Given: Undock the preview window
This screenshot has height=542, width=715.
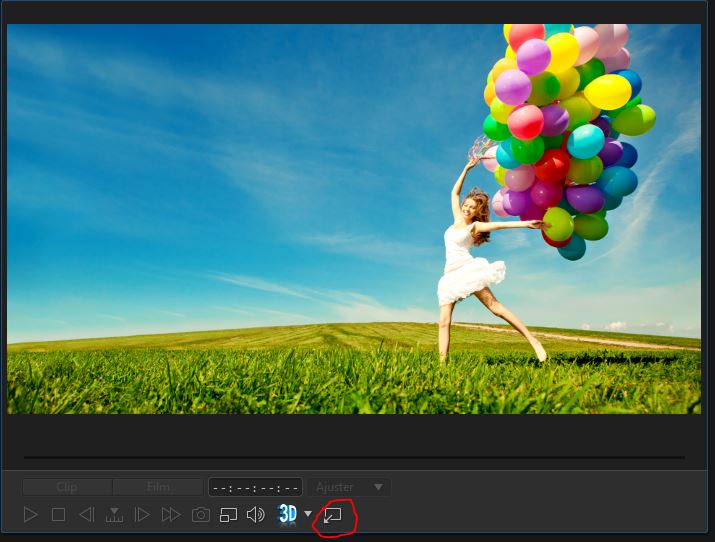Looking at the screenshot, I should pyautogui.click(x=333, y=515).
